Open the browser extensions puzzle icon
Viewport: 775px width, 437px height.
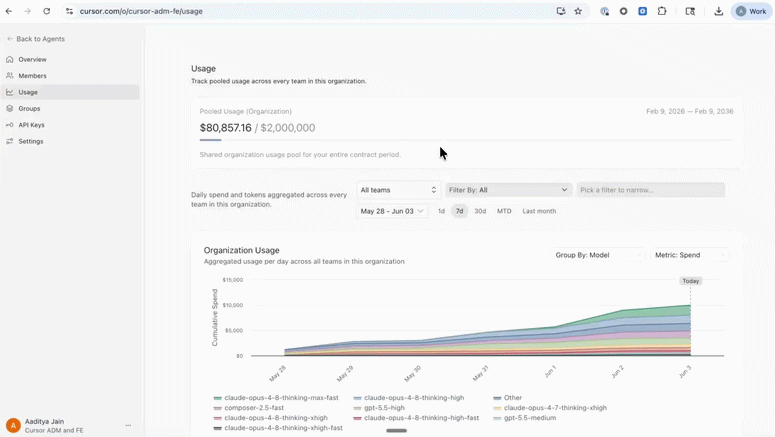click(662, 11)
